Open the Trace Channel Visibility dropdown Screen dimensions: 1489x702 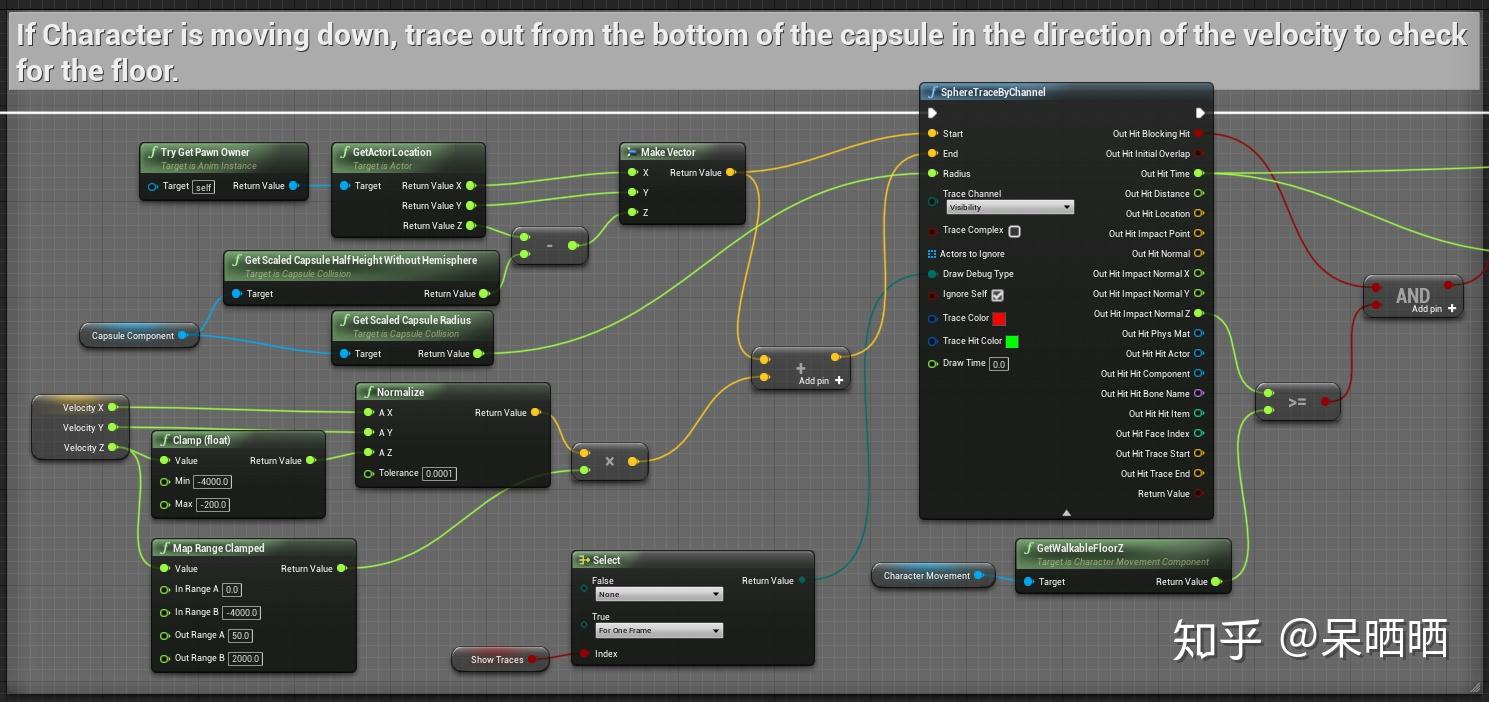click(x=1009, y=205)
